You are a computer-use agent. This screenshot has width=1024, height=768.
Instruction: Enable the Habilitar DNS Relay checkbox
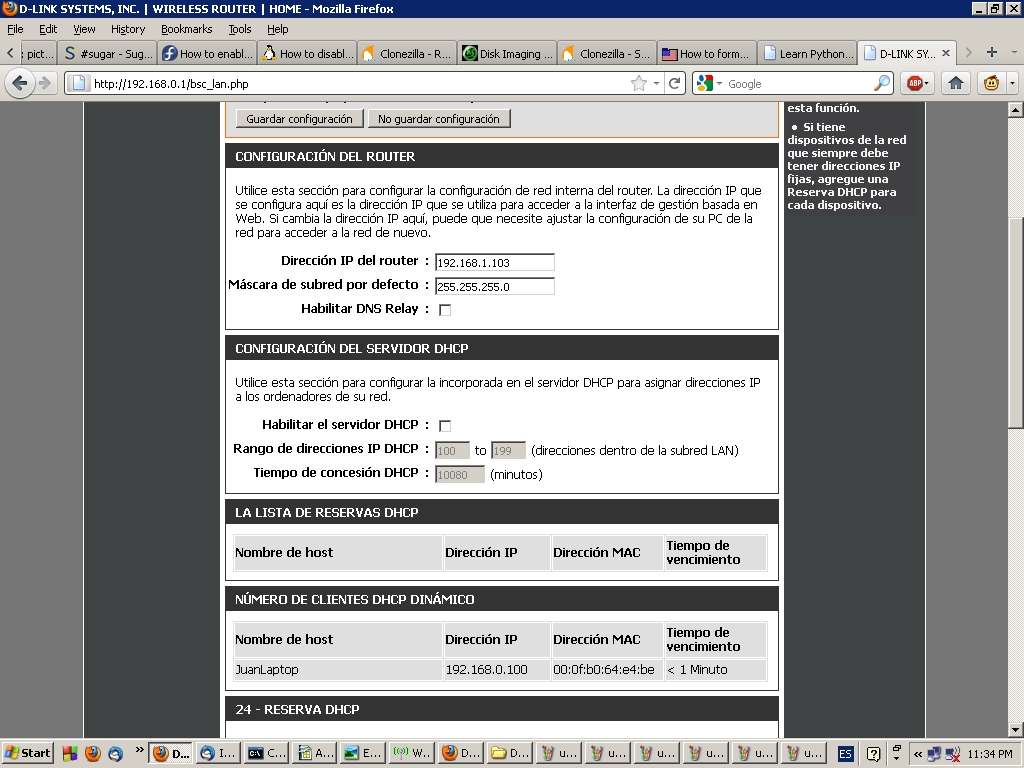tap(445, 310)
